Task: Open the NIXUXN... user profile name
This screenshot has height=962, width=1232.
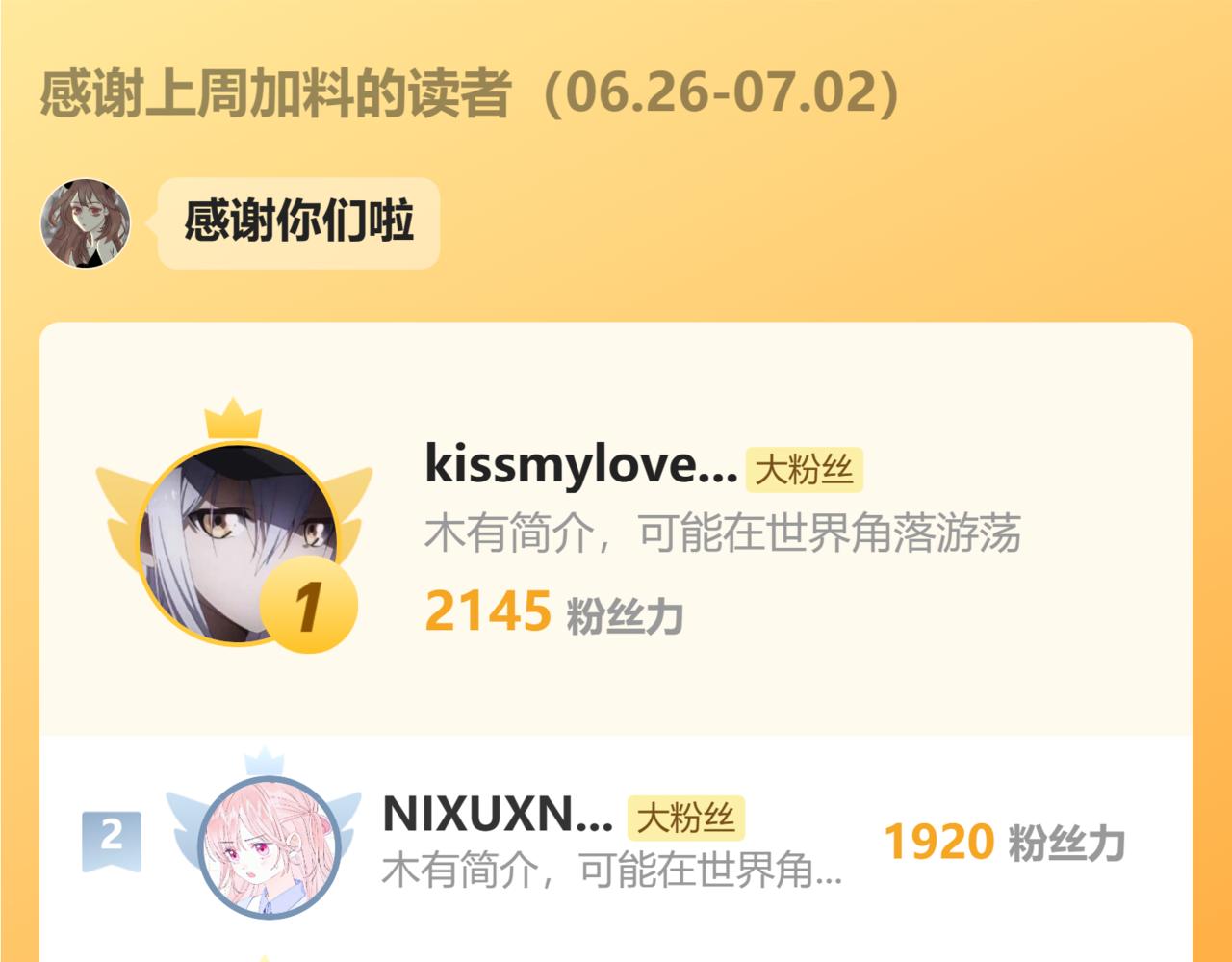Action: coord(498,815)
